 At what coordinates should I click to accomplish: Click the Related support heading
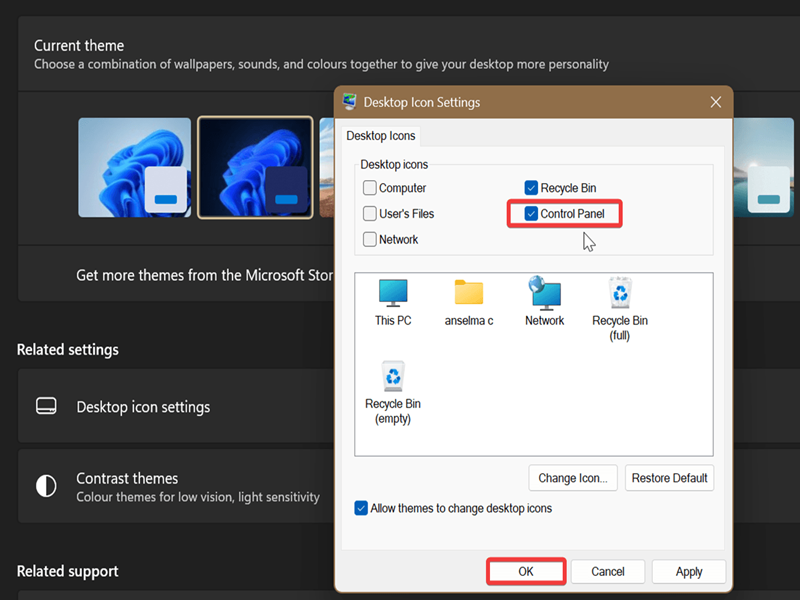coord(67,571)
